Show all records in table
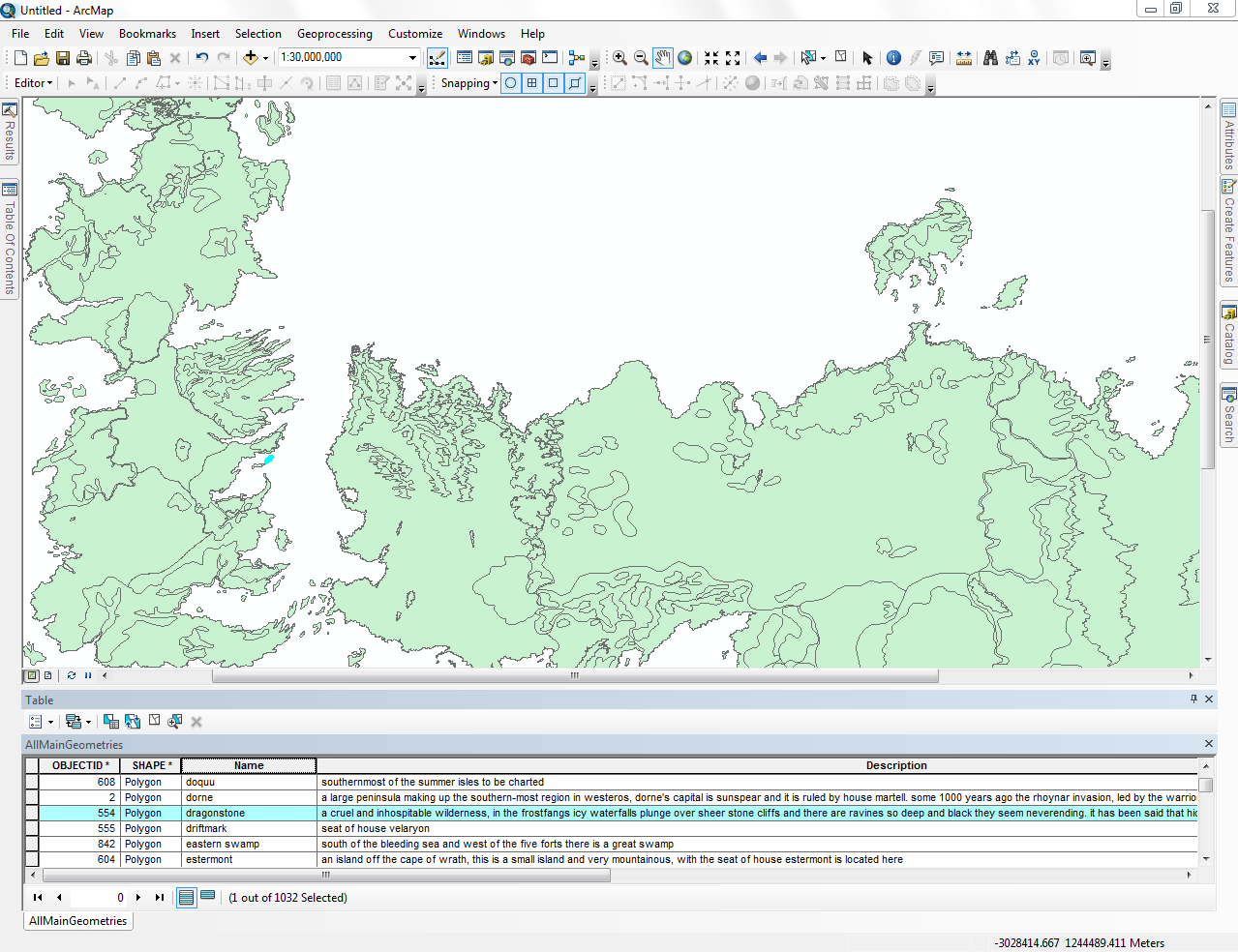 [187, 897]
